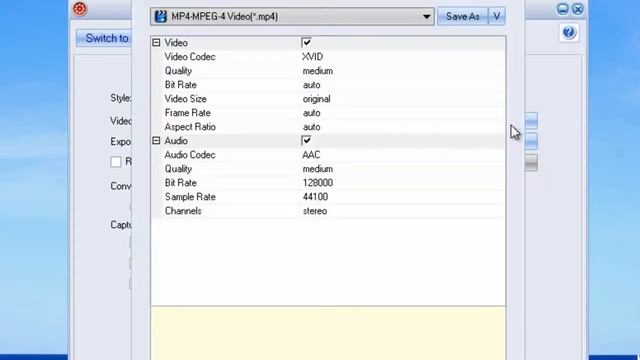Select the Sample Rate 44100 value

pyautogui.click(x=315, y=197)
